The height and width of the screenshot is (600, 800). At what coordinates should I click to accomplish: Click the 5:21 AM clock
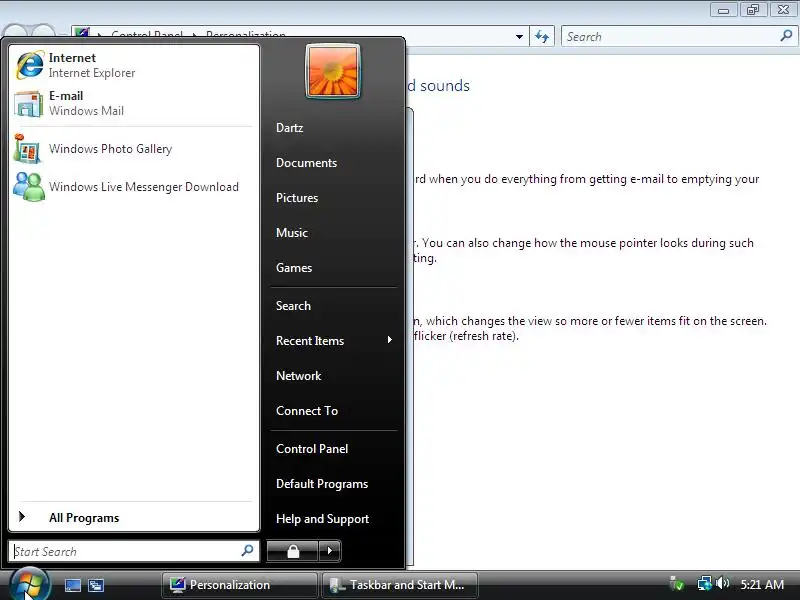pos(762,585)
